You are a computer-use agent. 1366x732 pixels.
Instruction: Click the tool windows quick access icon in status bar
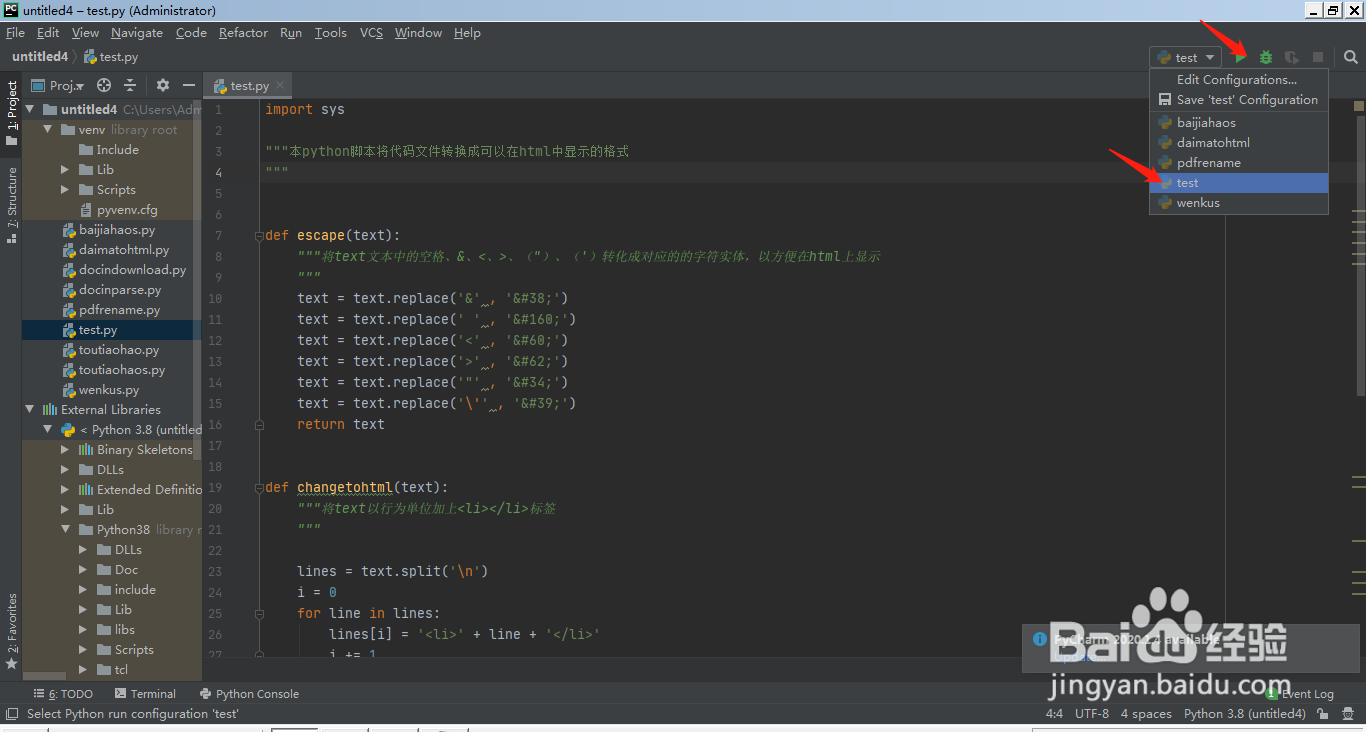(x=11, y=714)
